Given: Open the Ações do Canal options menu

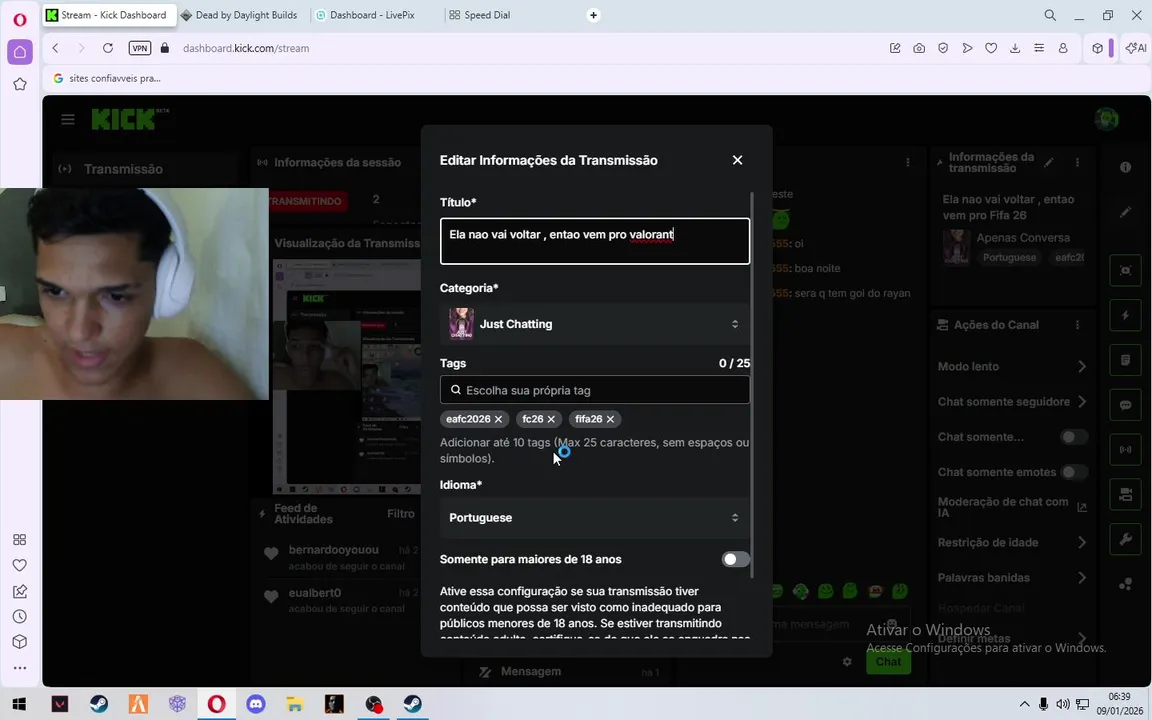Looking at the screenshot, I should tap(1077, 325).
